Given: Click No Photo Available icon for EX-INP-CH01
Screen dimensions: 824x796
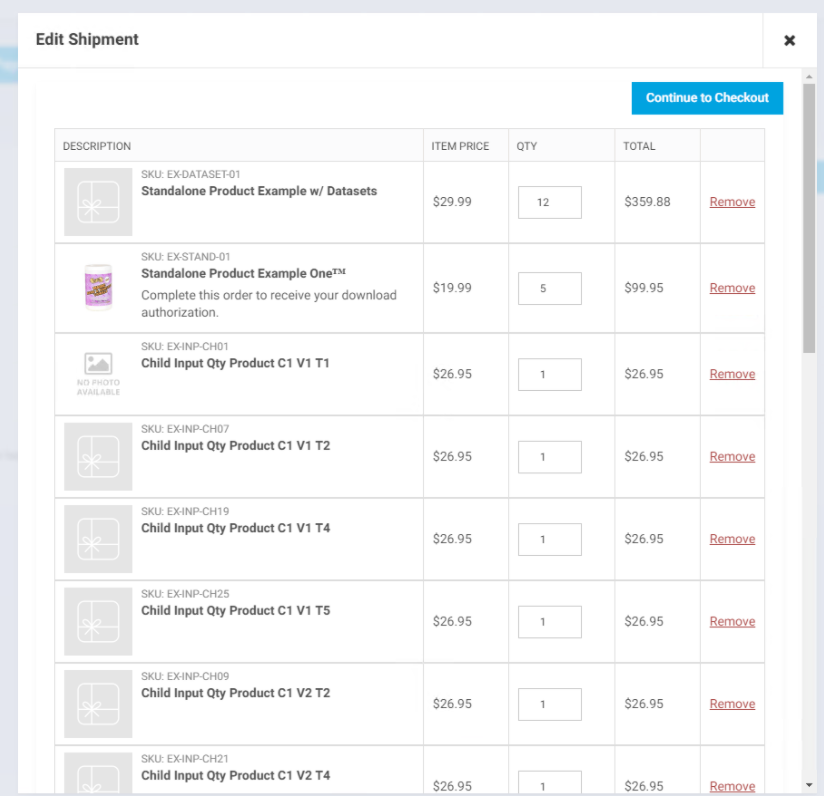Looking at the screenshot, I should click(x=98, y=374).
